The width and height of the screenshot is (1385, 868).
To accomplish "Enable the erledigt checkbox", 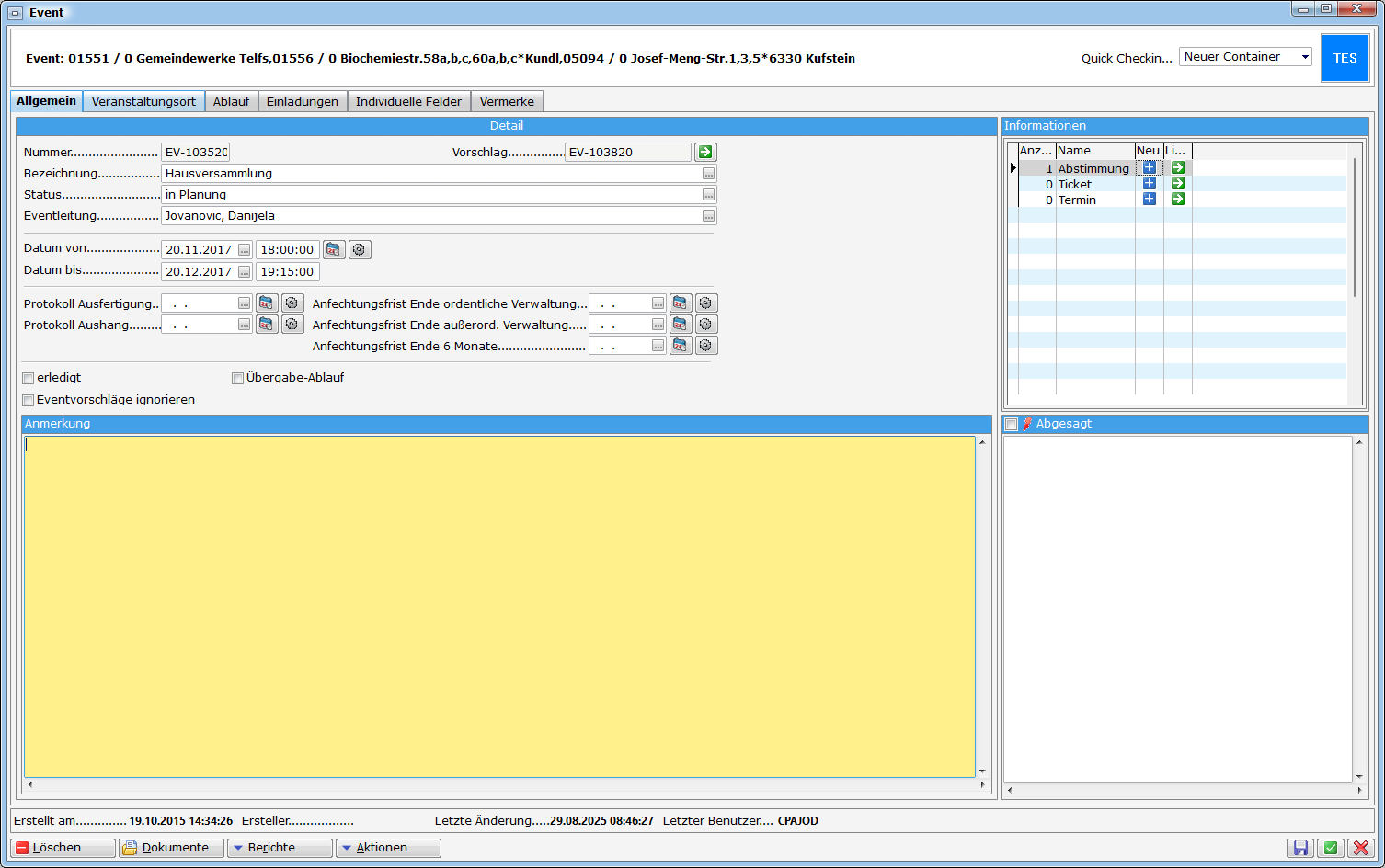I will [29, 378].
